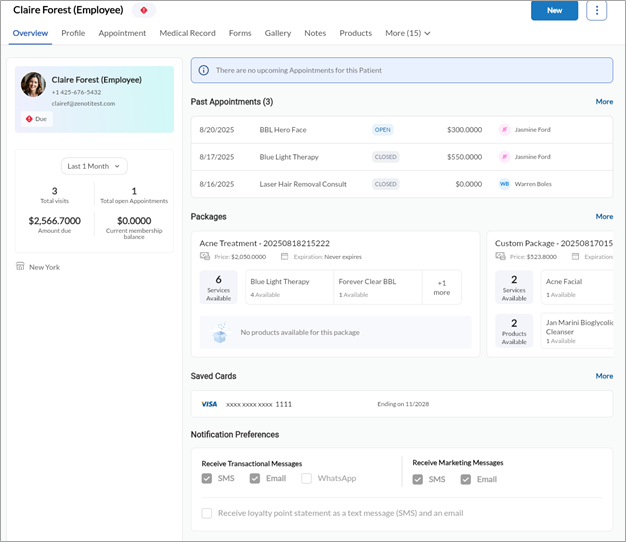Select the saved Visa card ending 1111
Image resolution: width=626 pixels, height=542 pixels.
pos(402,404)
